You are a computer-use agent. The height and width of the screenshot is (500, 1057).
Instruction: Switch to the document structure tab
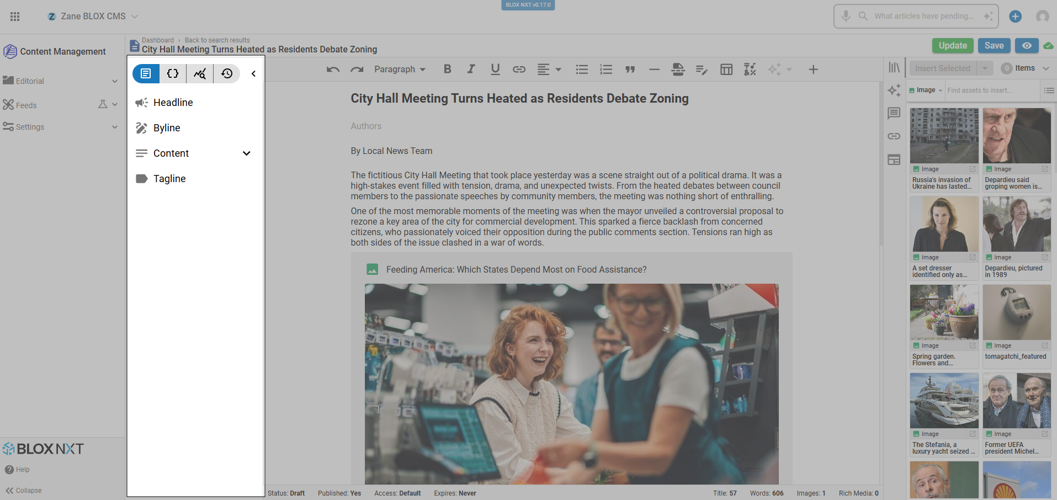pos(146,73)
